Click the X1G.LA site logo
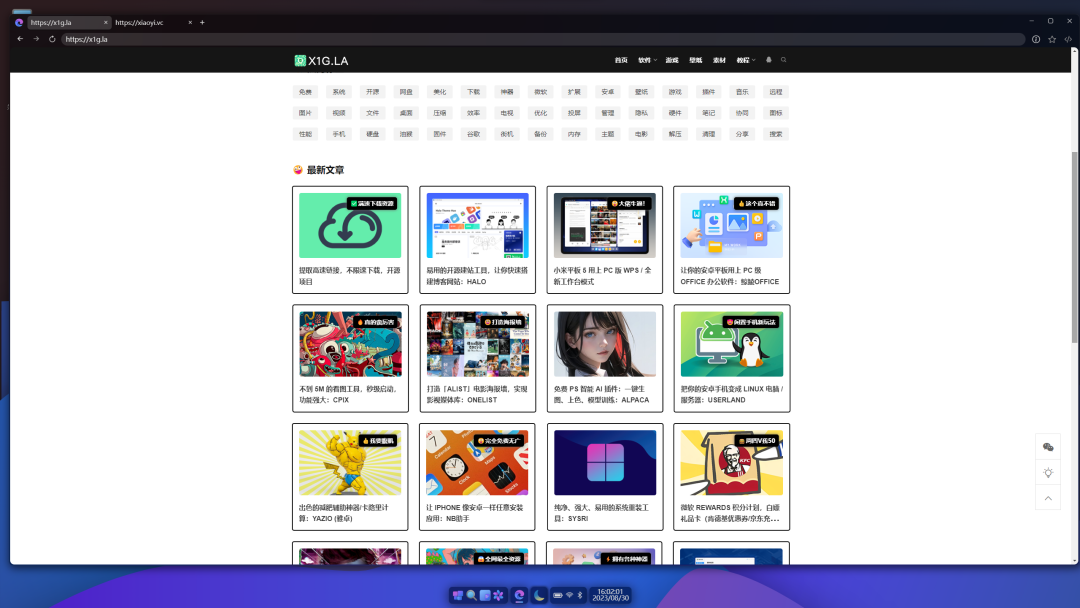The width and height of the screenshot is (1080, 608). 321,61
